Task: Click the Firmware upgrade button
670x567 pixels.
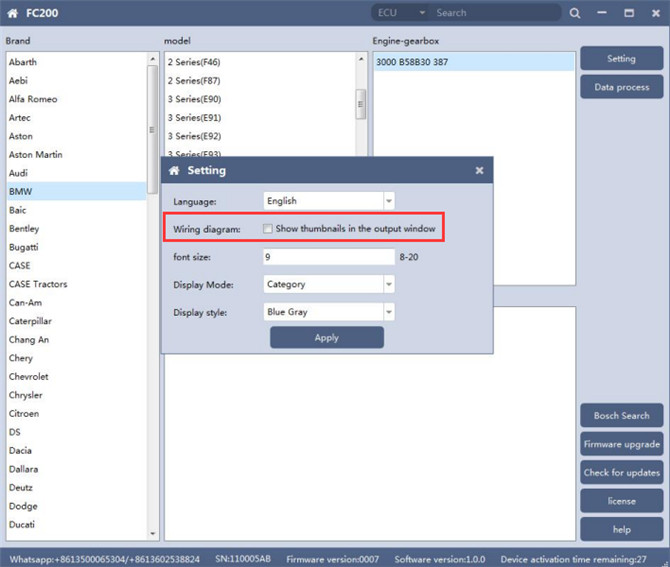Action: coord(621,444)
